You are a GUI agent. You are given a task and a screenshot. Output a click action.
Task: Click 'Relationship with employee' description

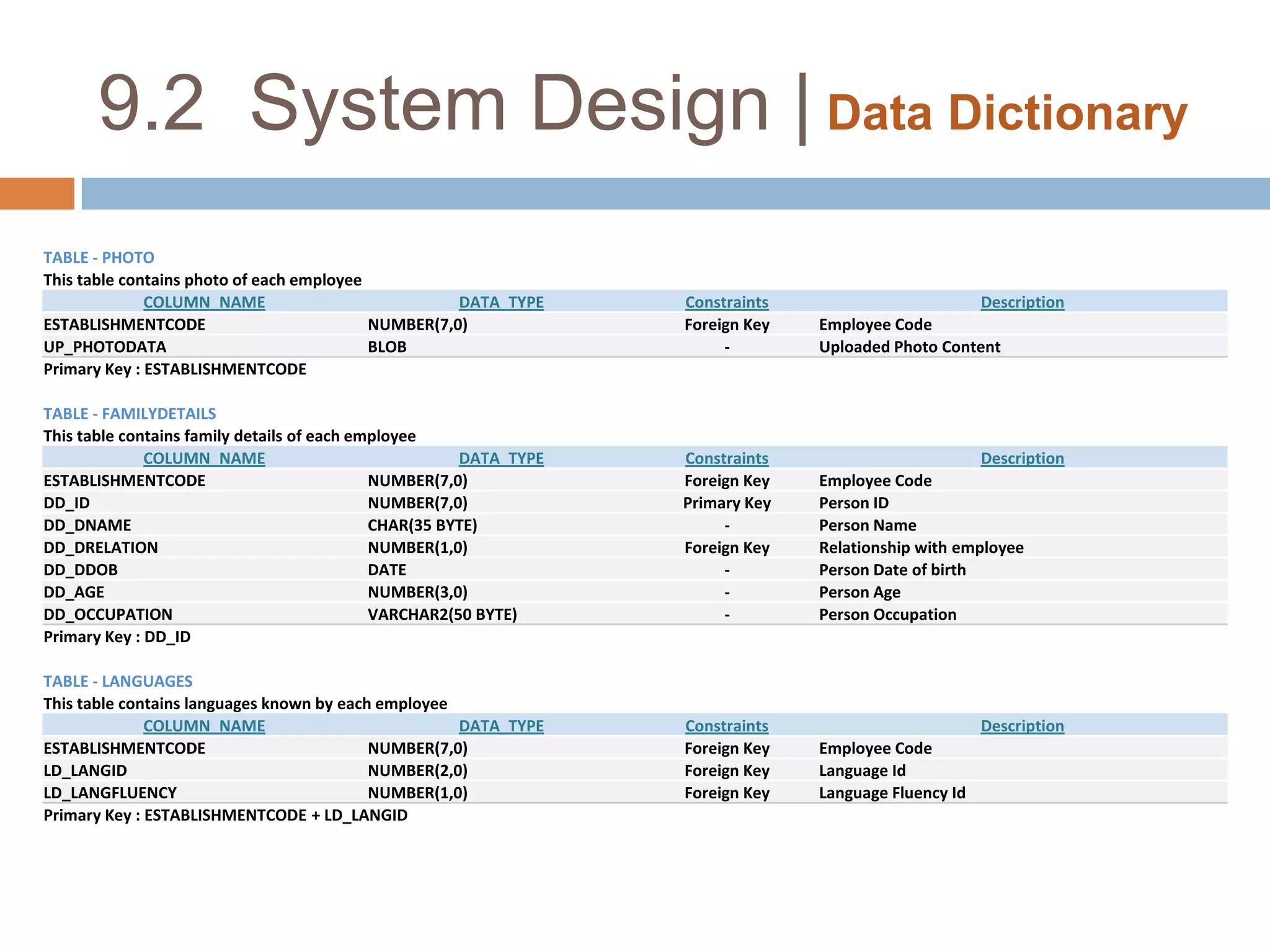(x=921, y=548)
